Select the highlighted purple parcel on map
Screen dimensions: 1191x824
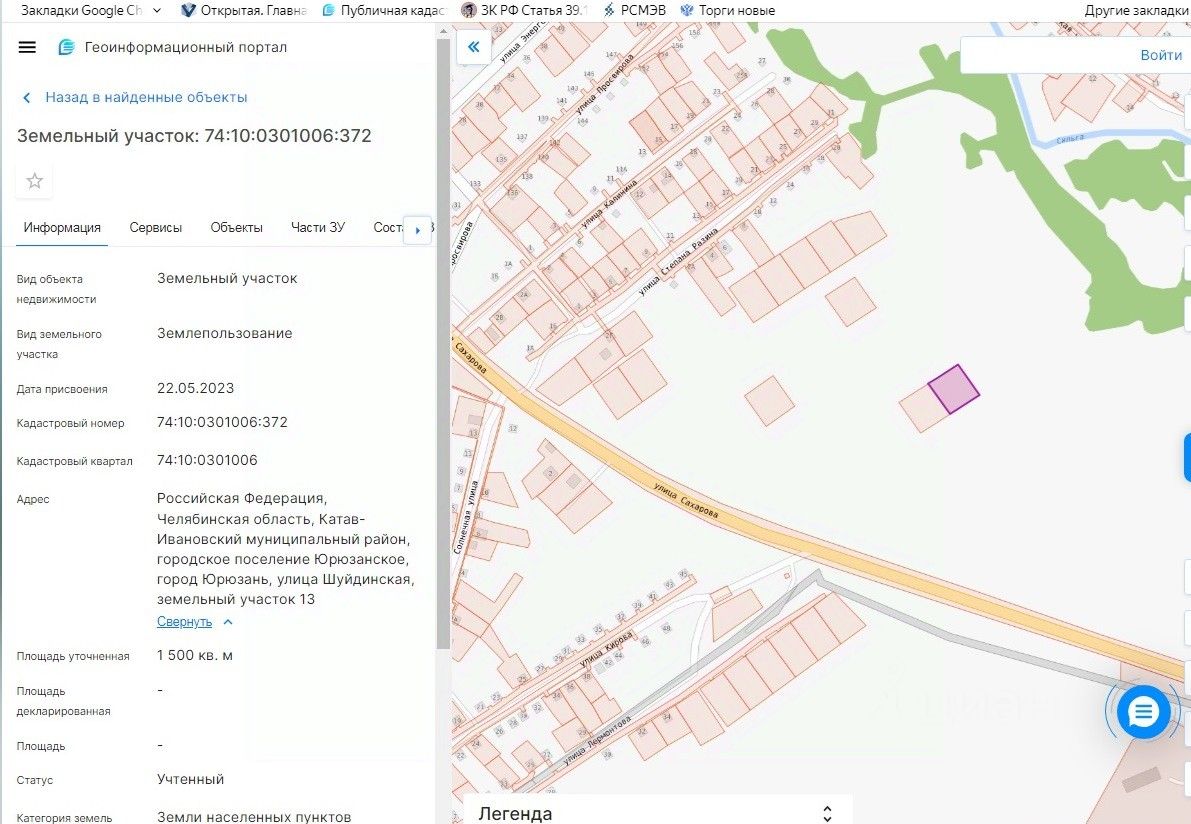pyautogui.click(x=953, y=389)
